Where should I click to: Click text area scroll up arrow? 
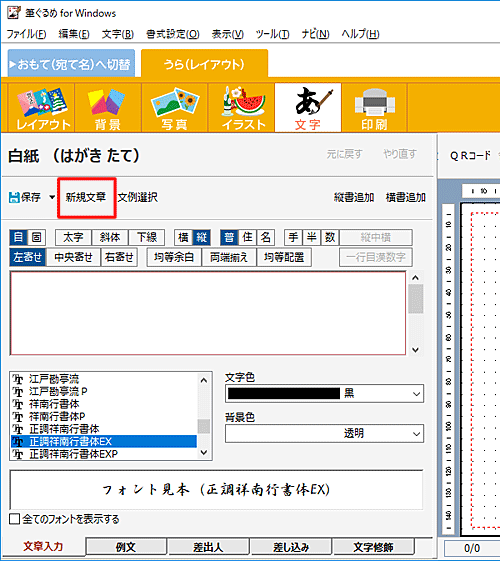pos(415,278)
